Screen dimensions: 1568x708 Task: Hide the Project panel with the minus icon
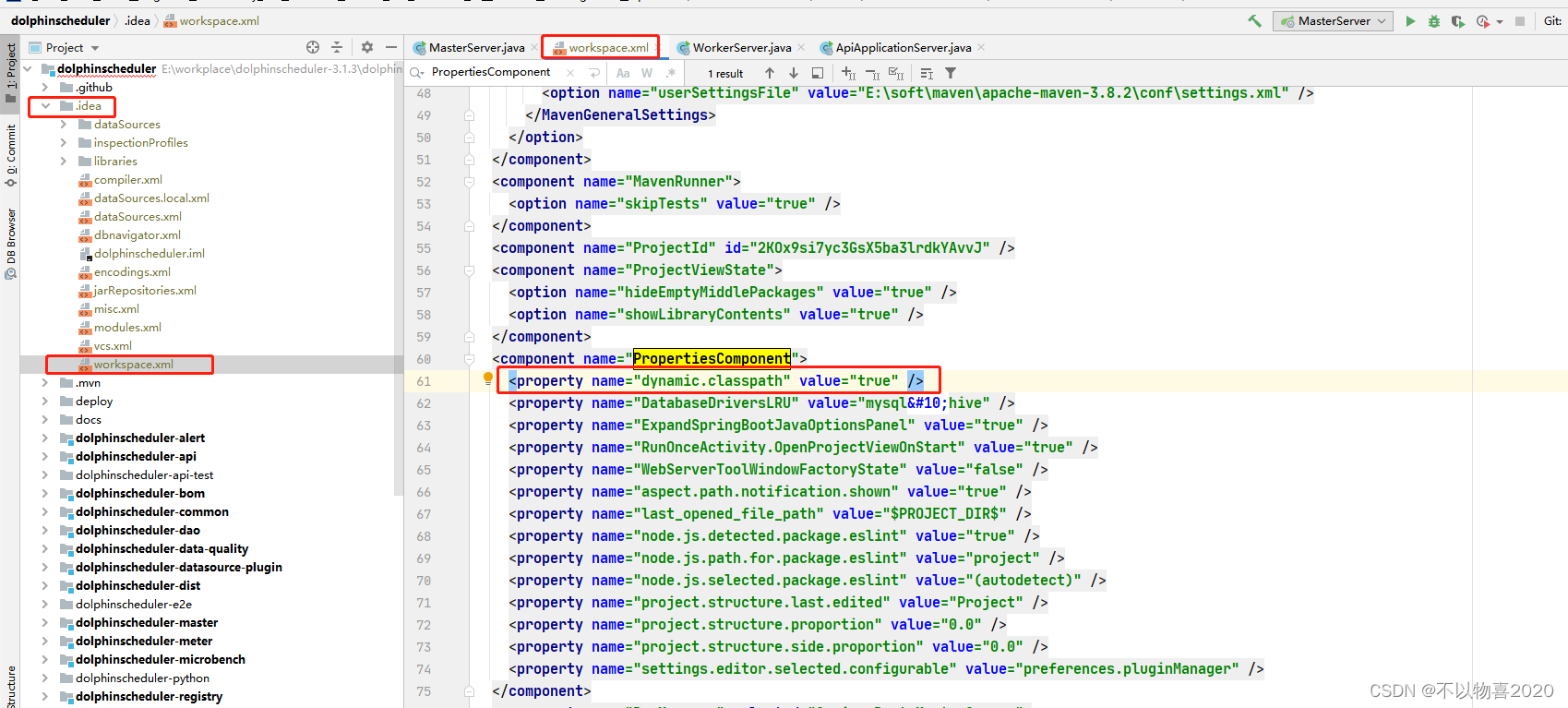point(391,47)
